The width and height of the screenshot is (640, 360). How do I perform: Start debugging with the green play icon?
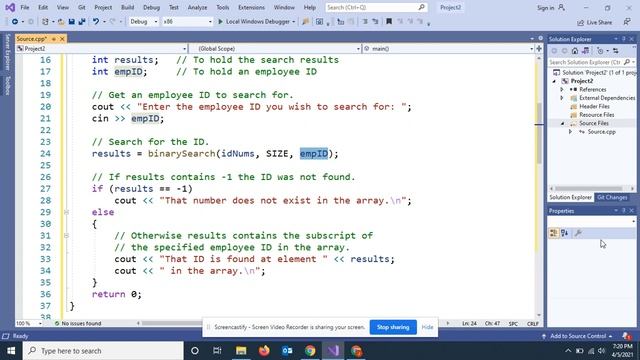pos(220,22)
